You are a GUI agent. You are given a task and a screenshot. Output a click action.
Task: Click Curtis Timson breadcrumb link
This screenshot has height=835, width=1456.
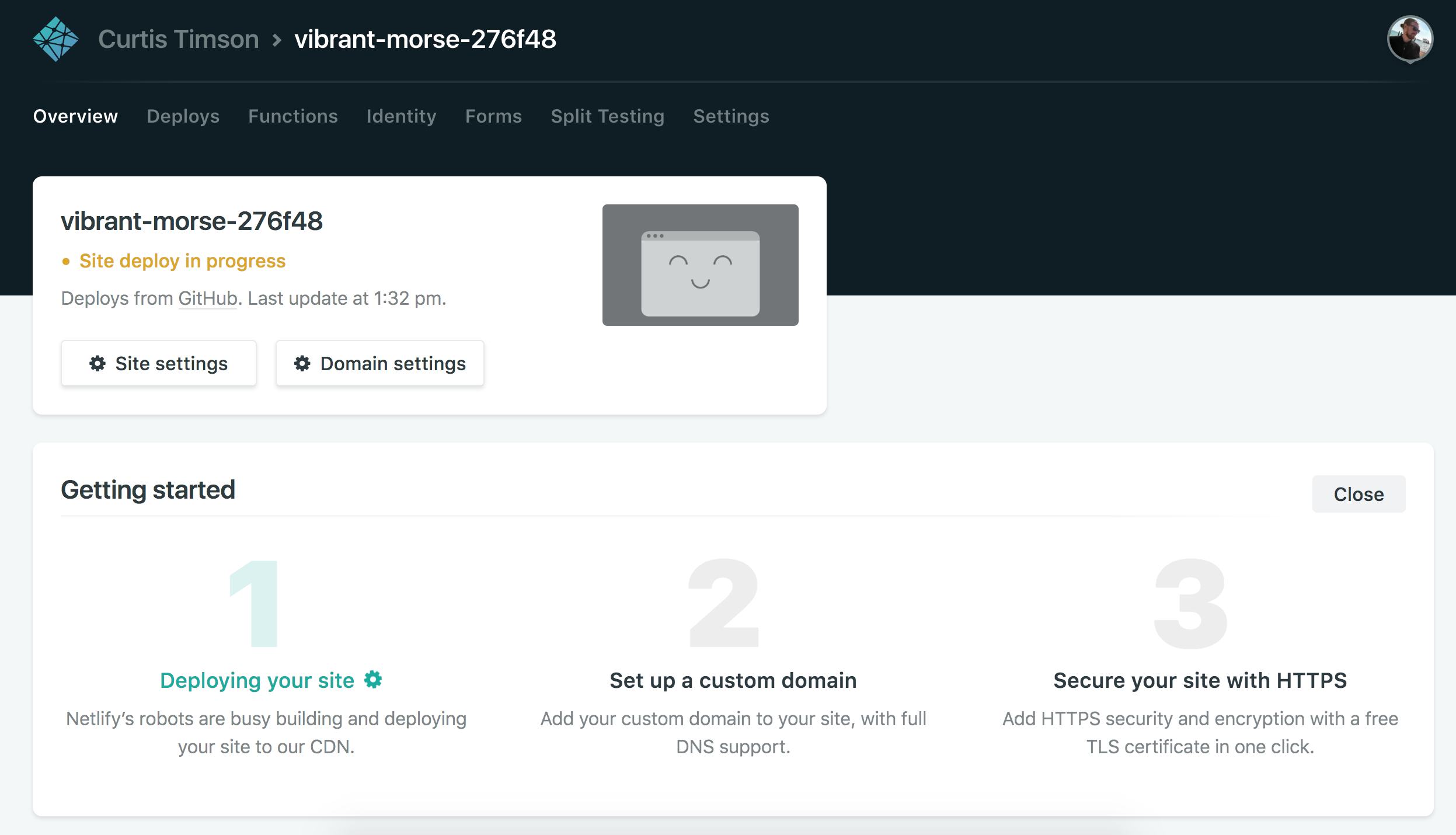(x=178, y=39)
